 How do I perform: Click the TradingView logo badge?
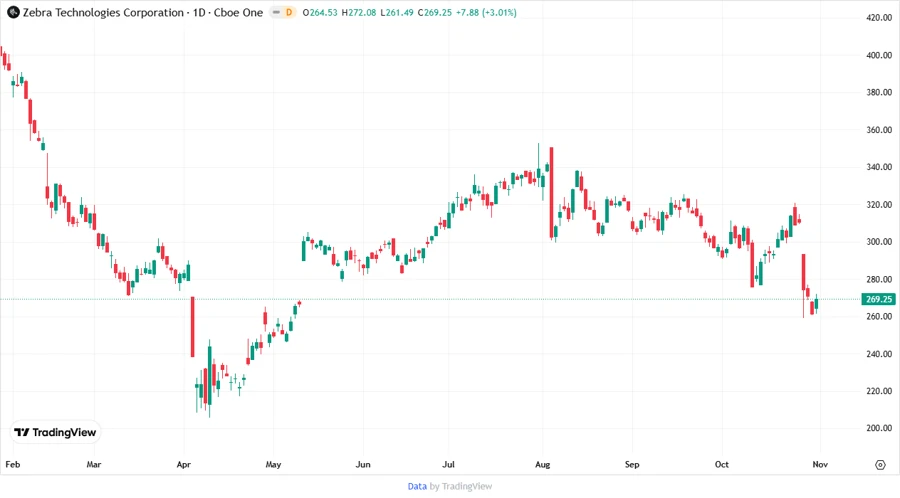[55, 432]
